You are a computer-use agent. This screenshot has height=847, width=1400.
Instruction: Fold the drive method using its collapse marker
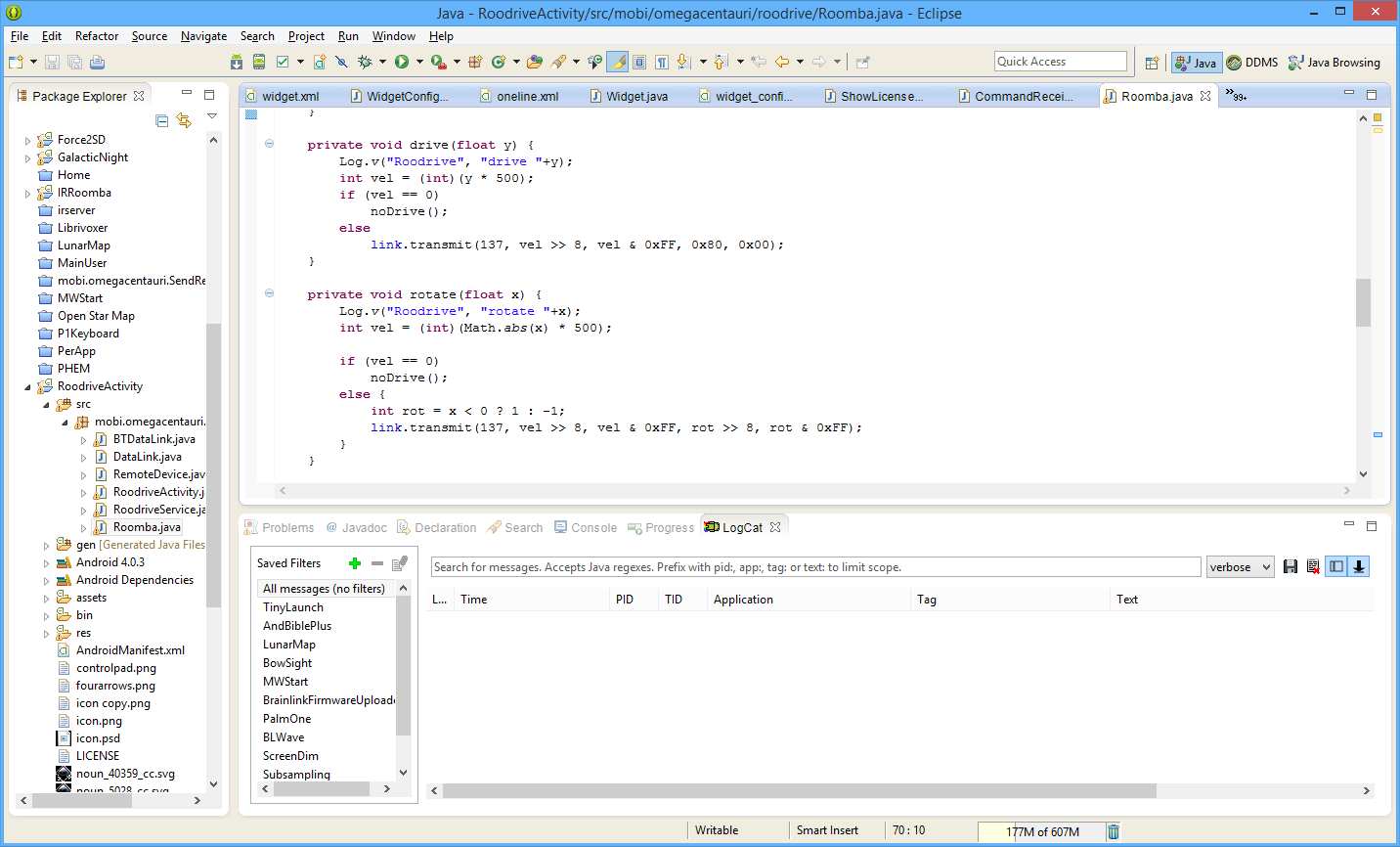pos(269,144)
